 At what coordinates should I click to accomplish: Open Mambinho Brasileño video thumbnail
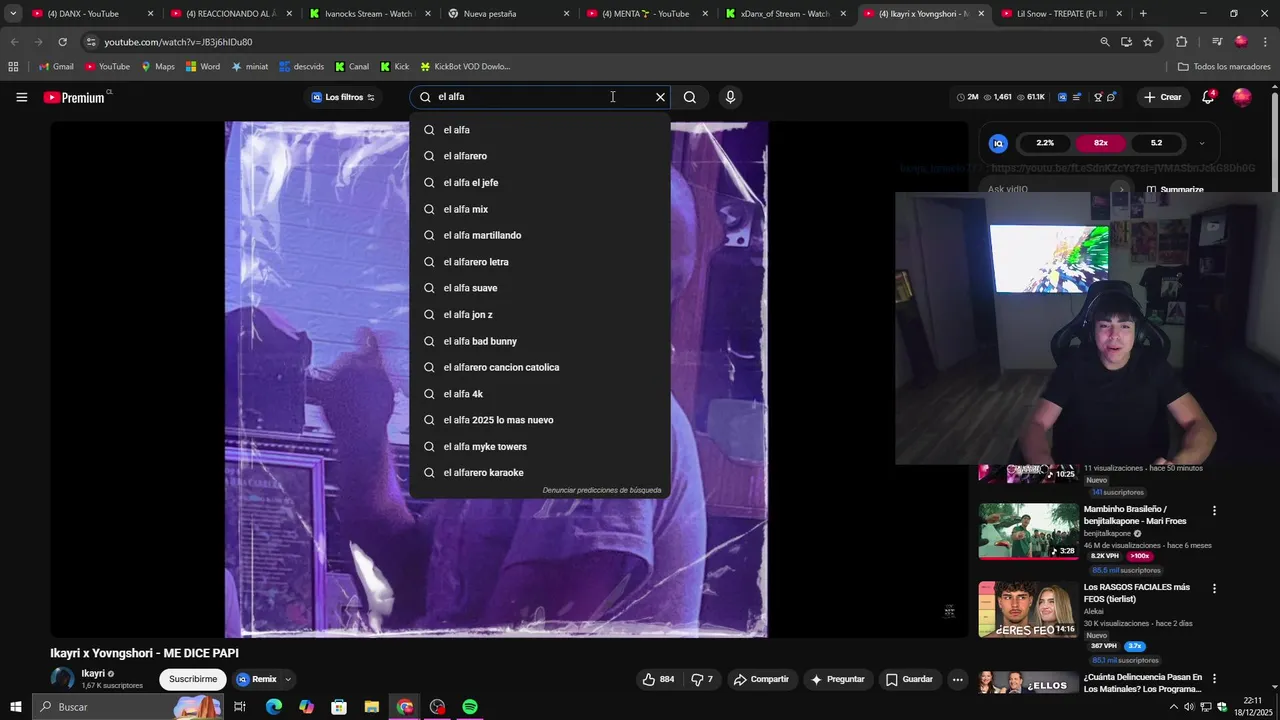[1028, 531]
